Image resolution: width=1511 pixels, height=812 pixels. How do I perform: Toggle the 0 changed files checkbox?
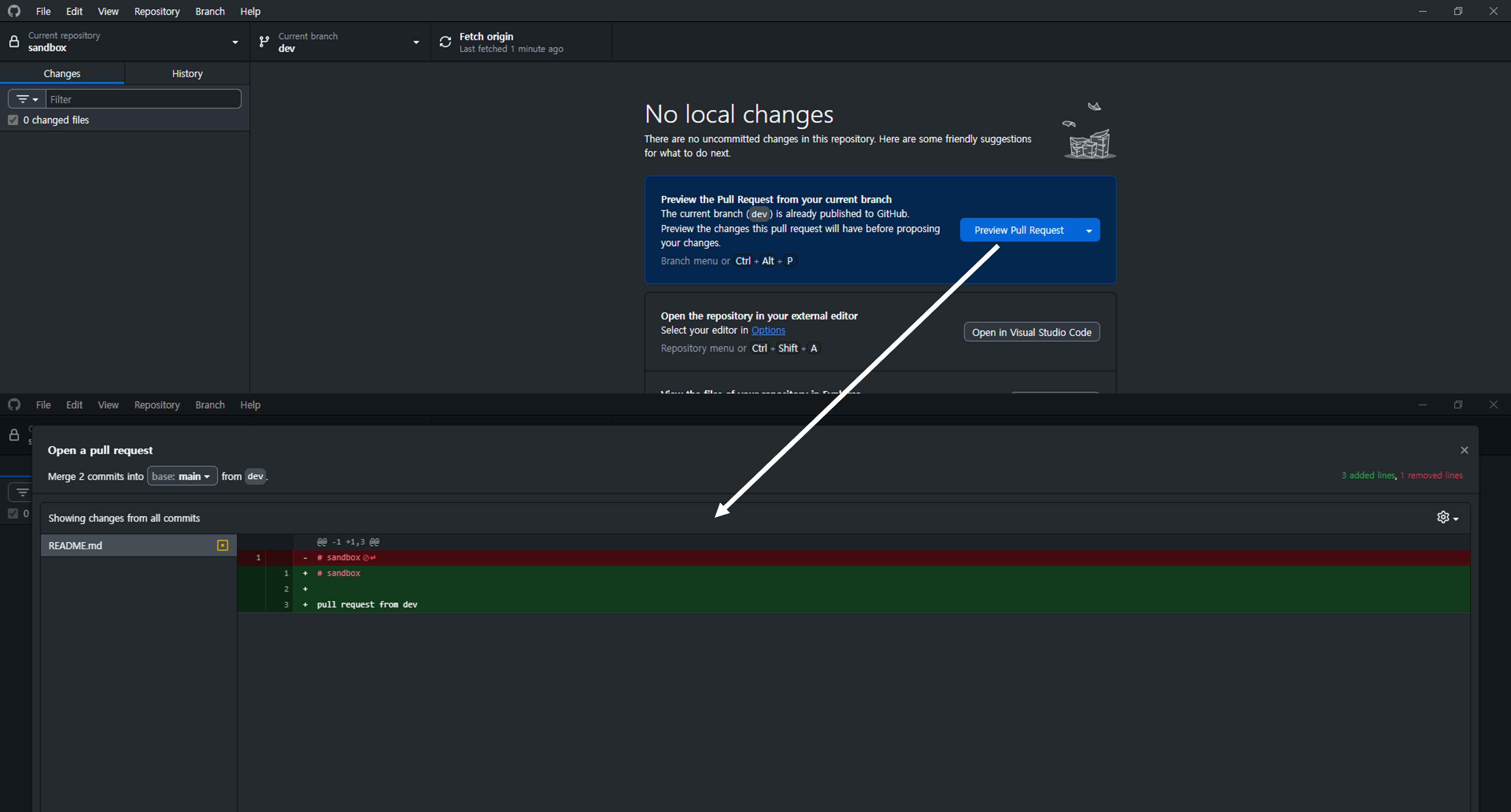13,120
